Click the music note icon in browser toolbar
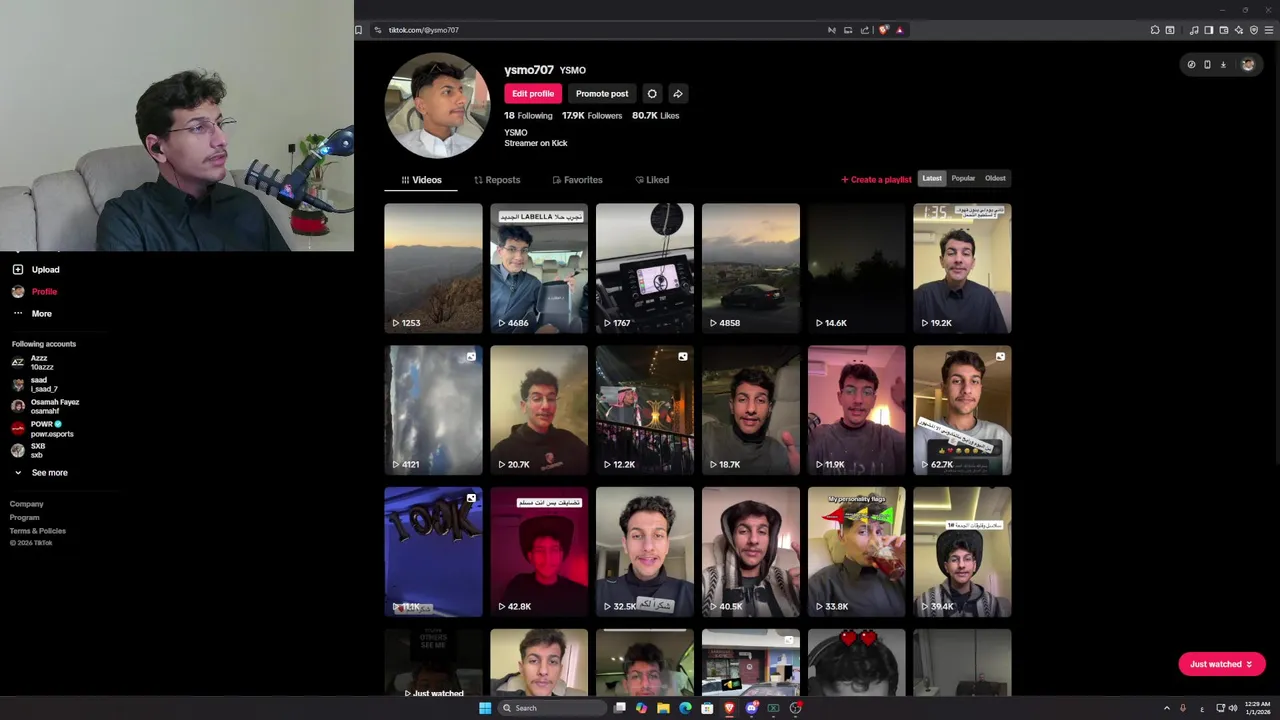Screen dimensions: 1280x720 click(x=1194, y=30)
